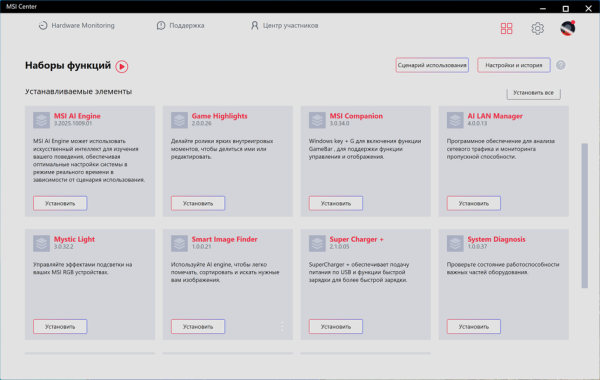Click the Mystic Light title

[x=74, y=239]
